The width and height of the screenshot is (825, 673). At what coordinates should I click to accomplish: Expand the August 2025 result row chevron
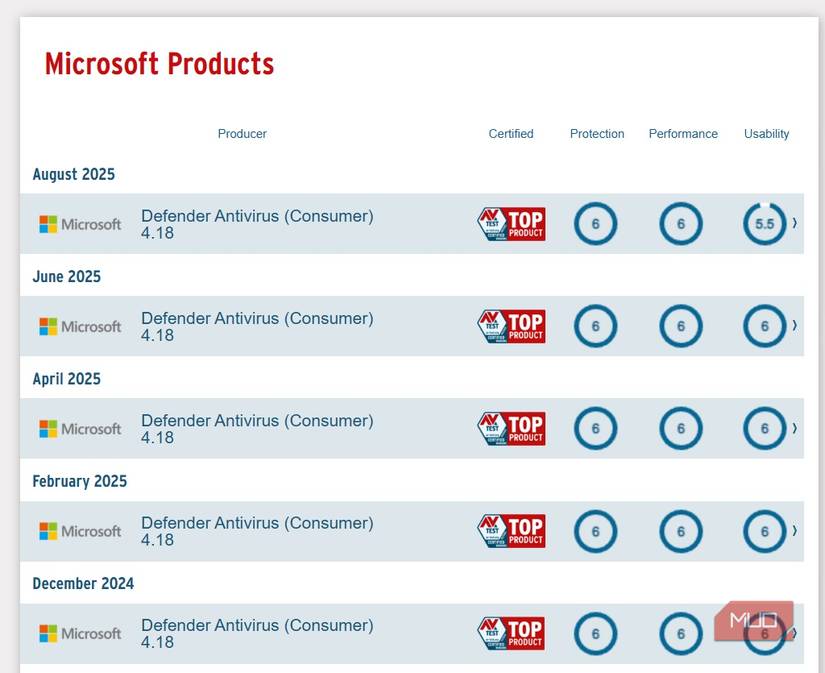(795, 224)
